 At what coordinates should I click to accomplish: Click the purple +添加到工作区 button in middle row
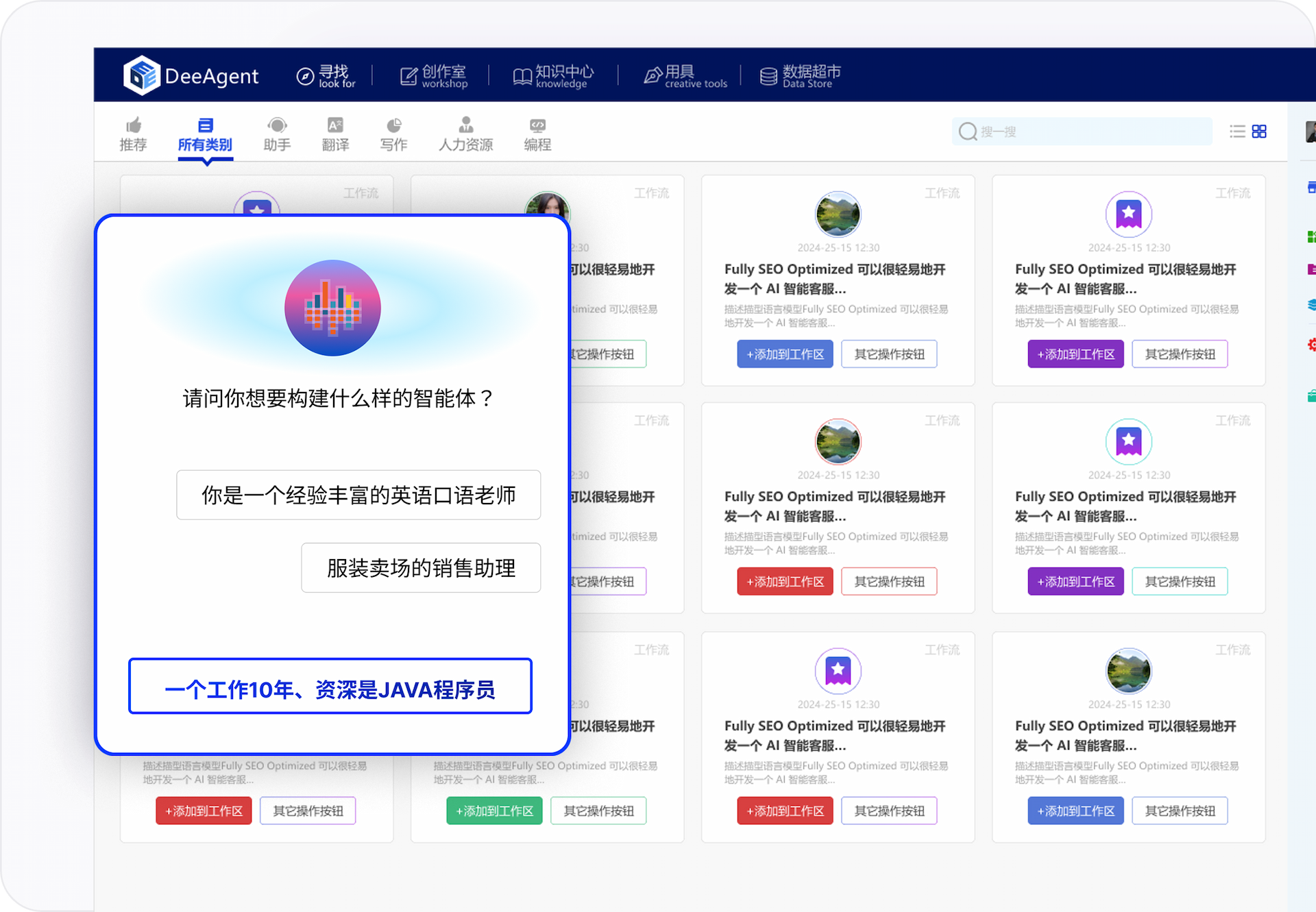(x=1075, y=582)
